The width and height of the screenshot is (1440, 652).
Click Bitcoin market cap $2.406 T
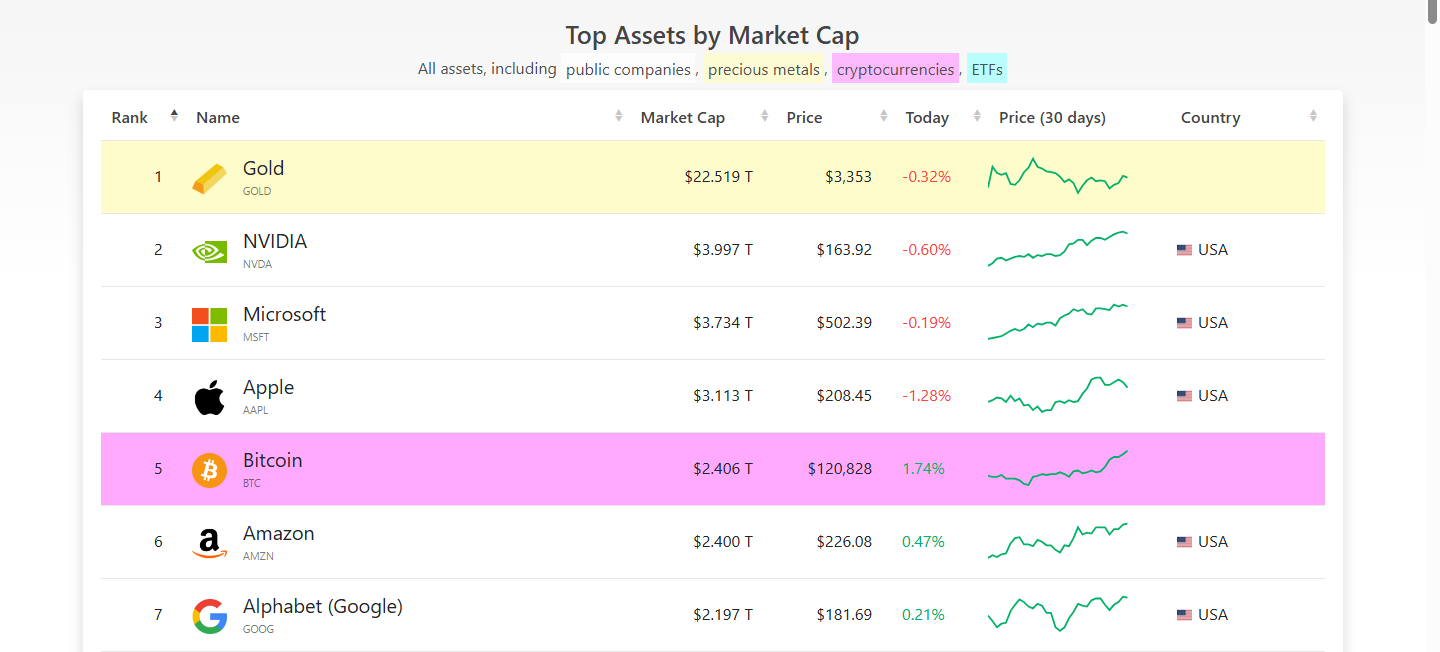click(723, 469)
